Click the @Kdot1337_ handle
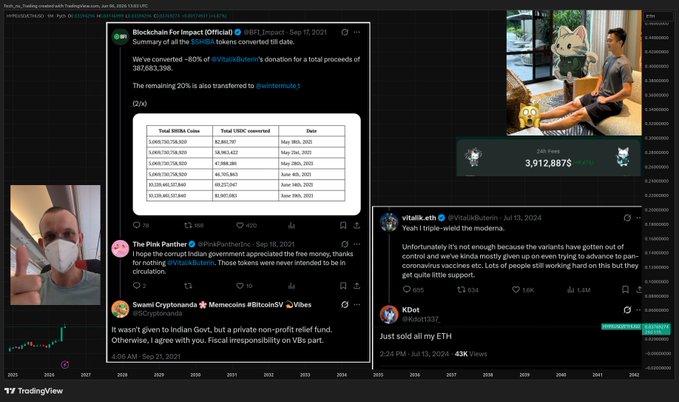Viewport: 679px width, 402px height. pyautogui.click(x=420, y=319)
